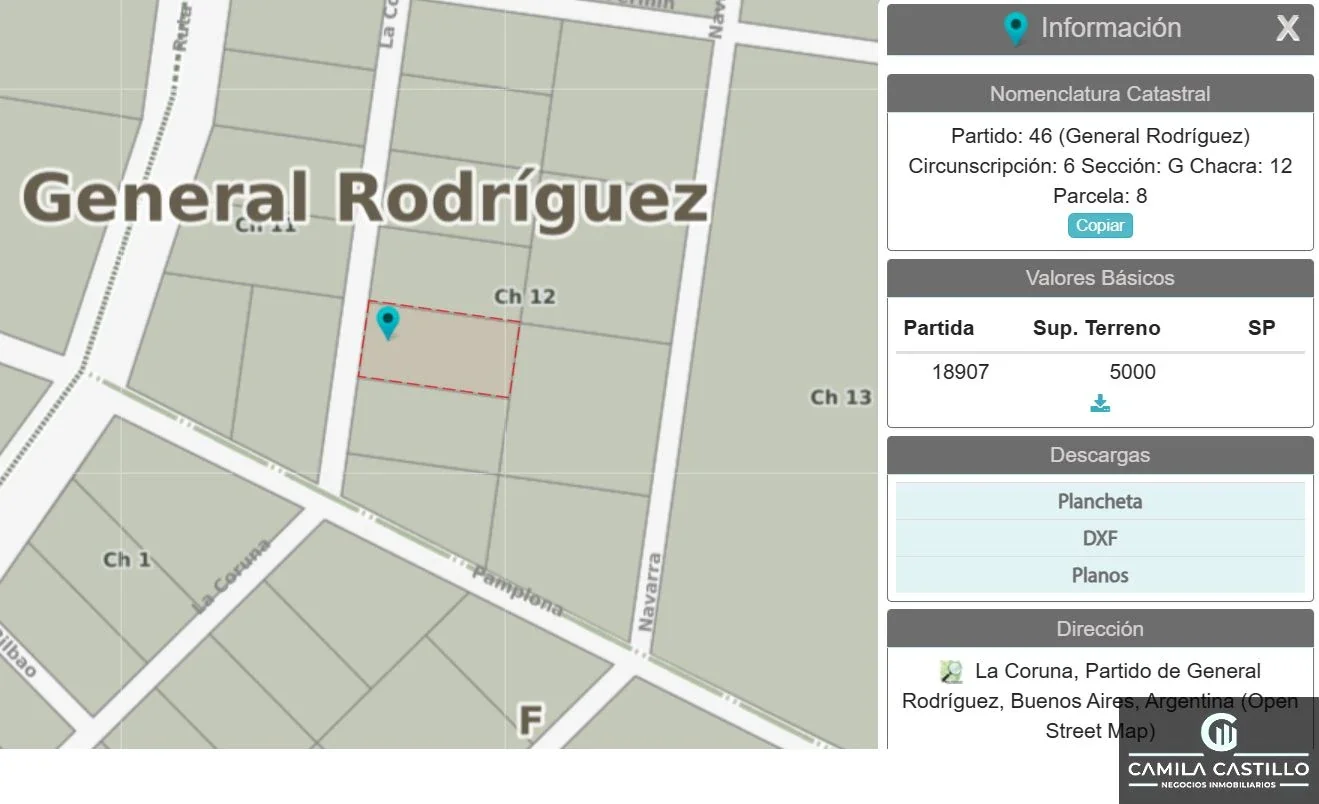Click the Ch 12 label on the map

click(525, 296)
